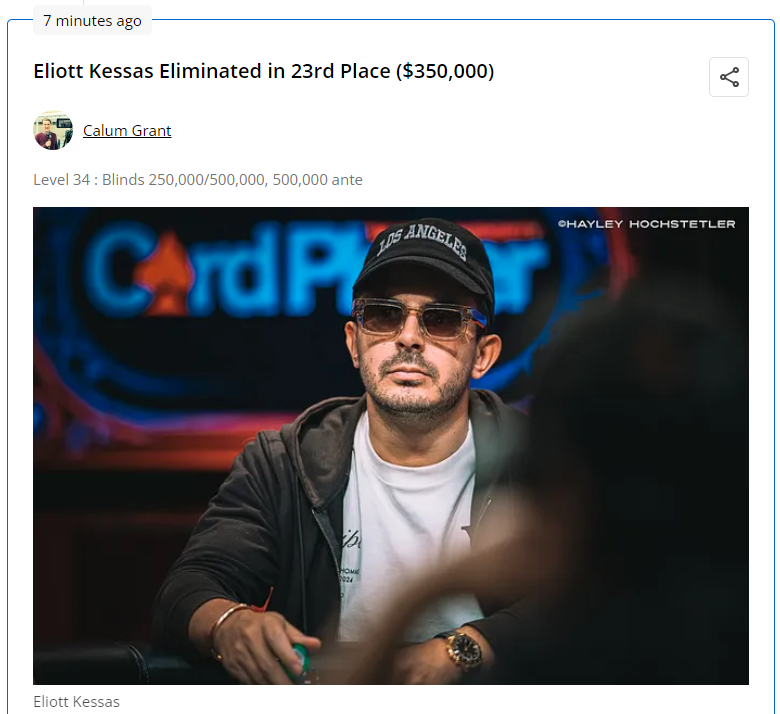The image size is (780, 714).
Task: Click the '7 minutes ago' timestamp
Action: tap(92, 21)
